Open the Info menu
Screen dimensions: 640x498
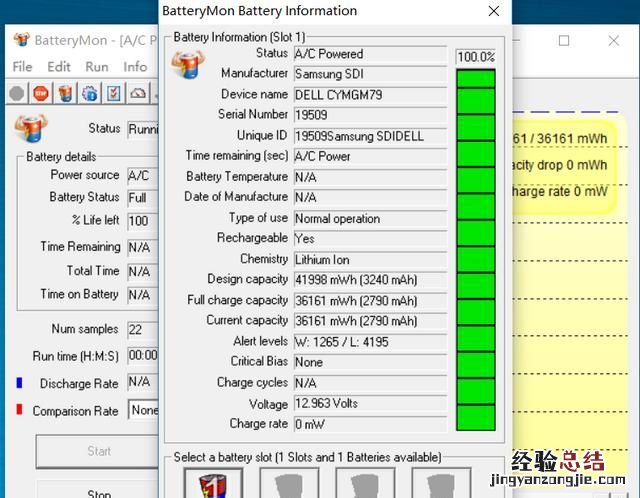click(x=135, y=67)
